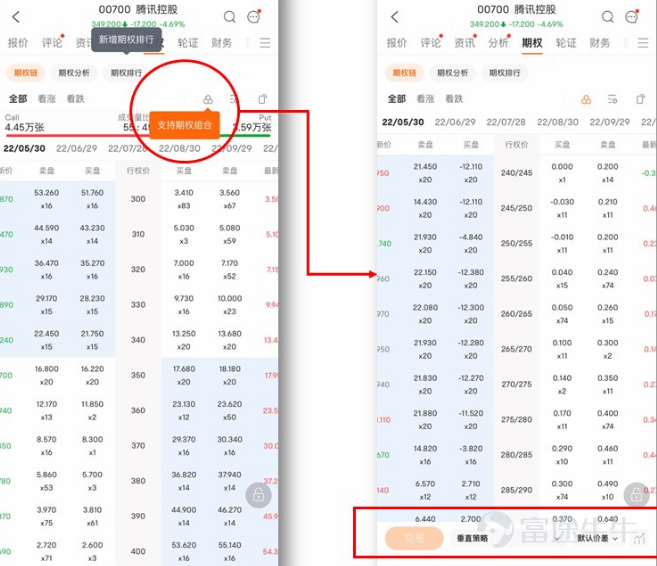Screen dimensions: 657x566
Task: Select the 期权 tab on right screen
Action: [x=532, y=43]
